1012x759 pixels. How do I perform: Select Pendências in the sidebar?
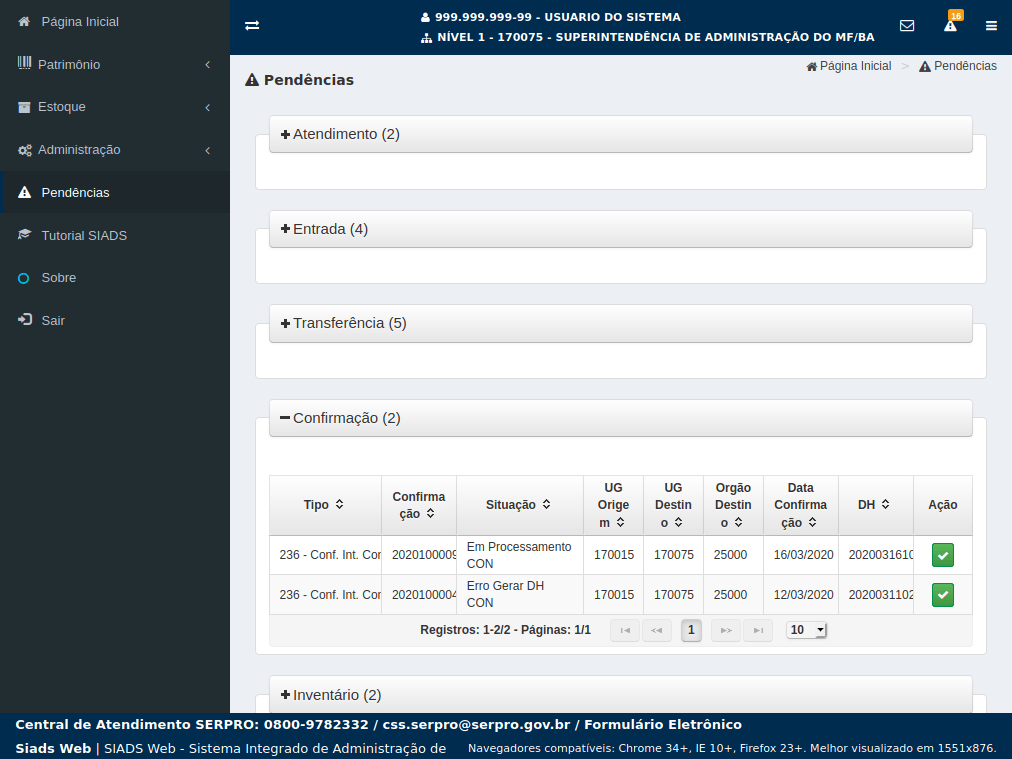click(115, 192)
